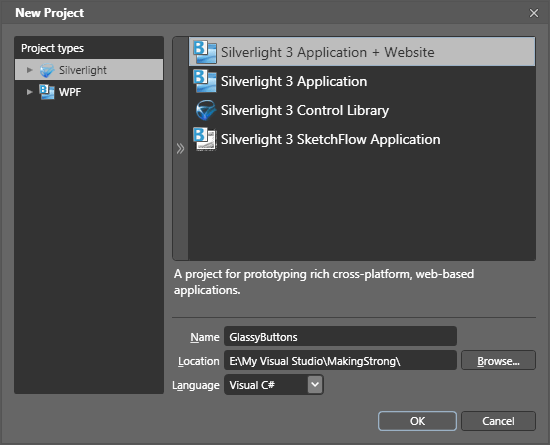
Task: Click the Cancel button
Action: [x=498, y=421]
